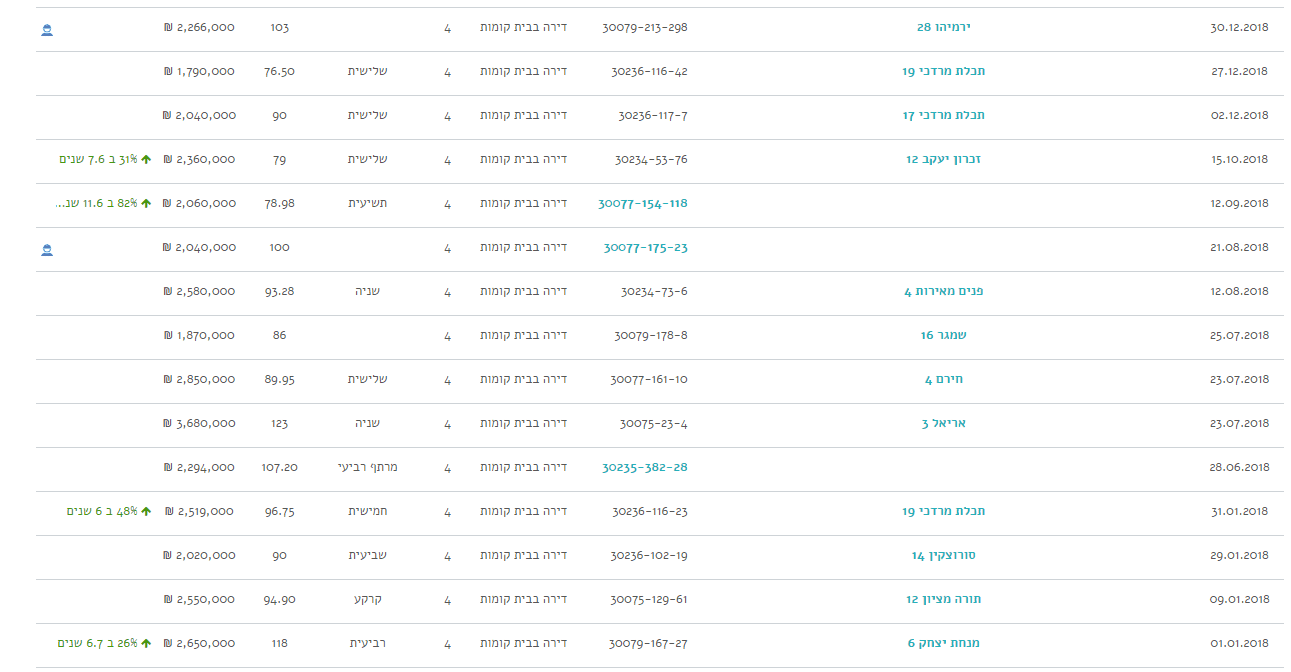The width and height of the screenshot is (1291, 672).
Task: Open the חירם 4 address link
Action: click(943, 380)
